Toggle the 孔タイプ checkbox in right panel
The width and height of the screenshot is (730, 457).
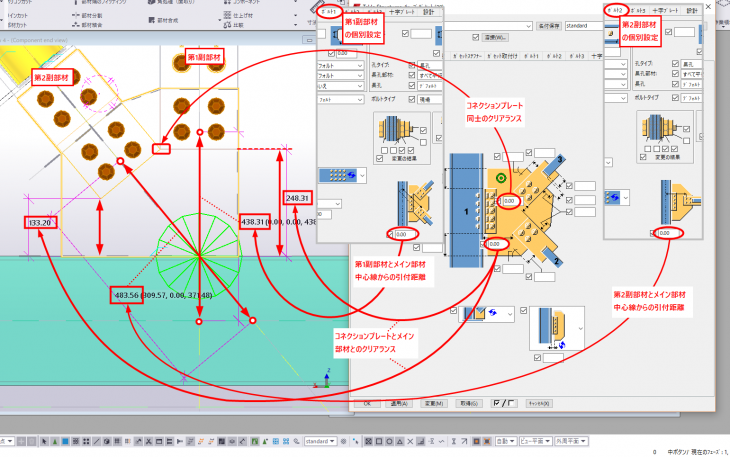675,63
